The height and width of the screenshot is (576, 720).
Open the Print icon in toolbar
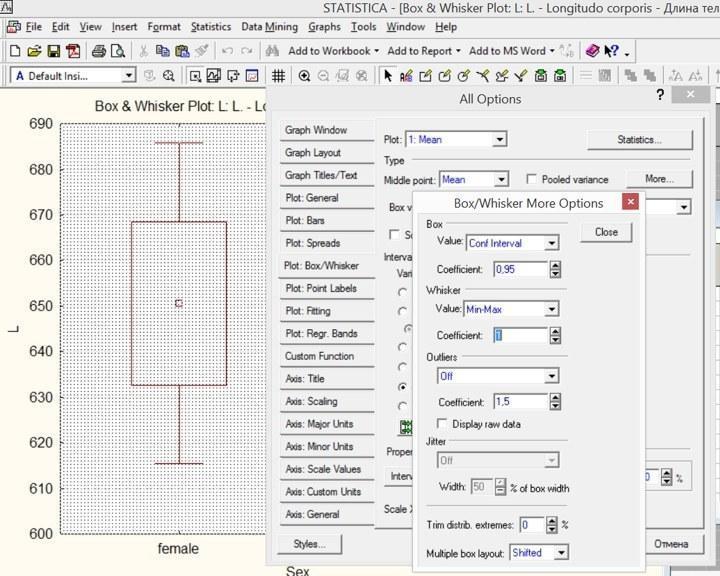coord(98,50)
